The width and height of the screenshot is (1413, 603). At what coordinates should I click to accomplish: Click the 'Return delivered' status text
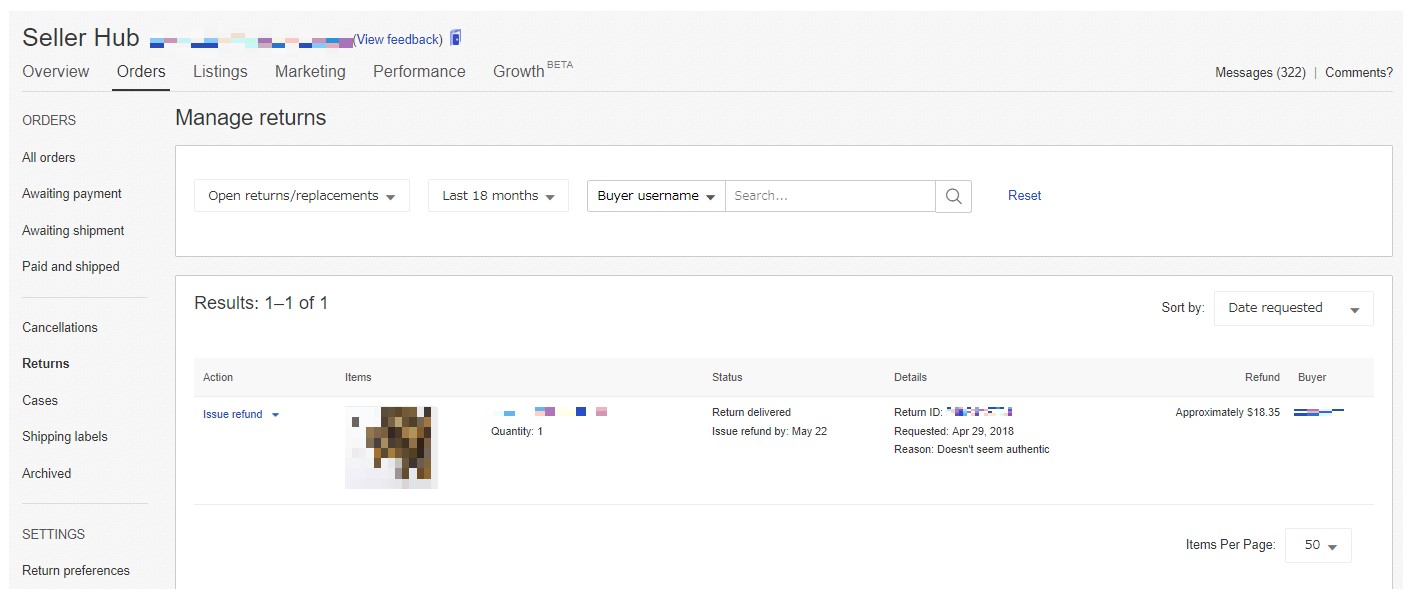[x=751, y=412]
